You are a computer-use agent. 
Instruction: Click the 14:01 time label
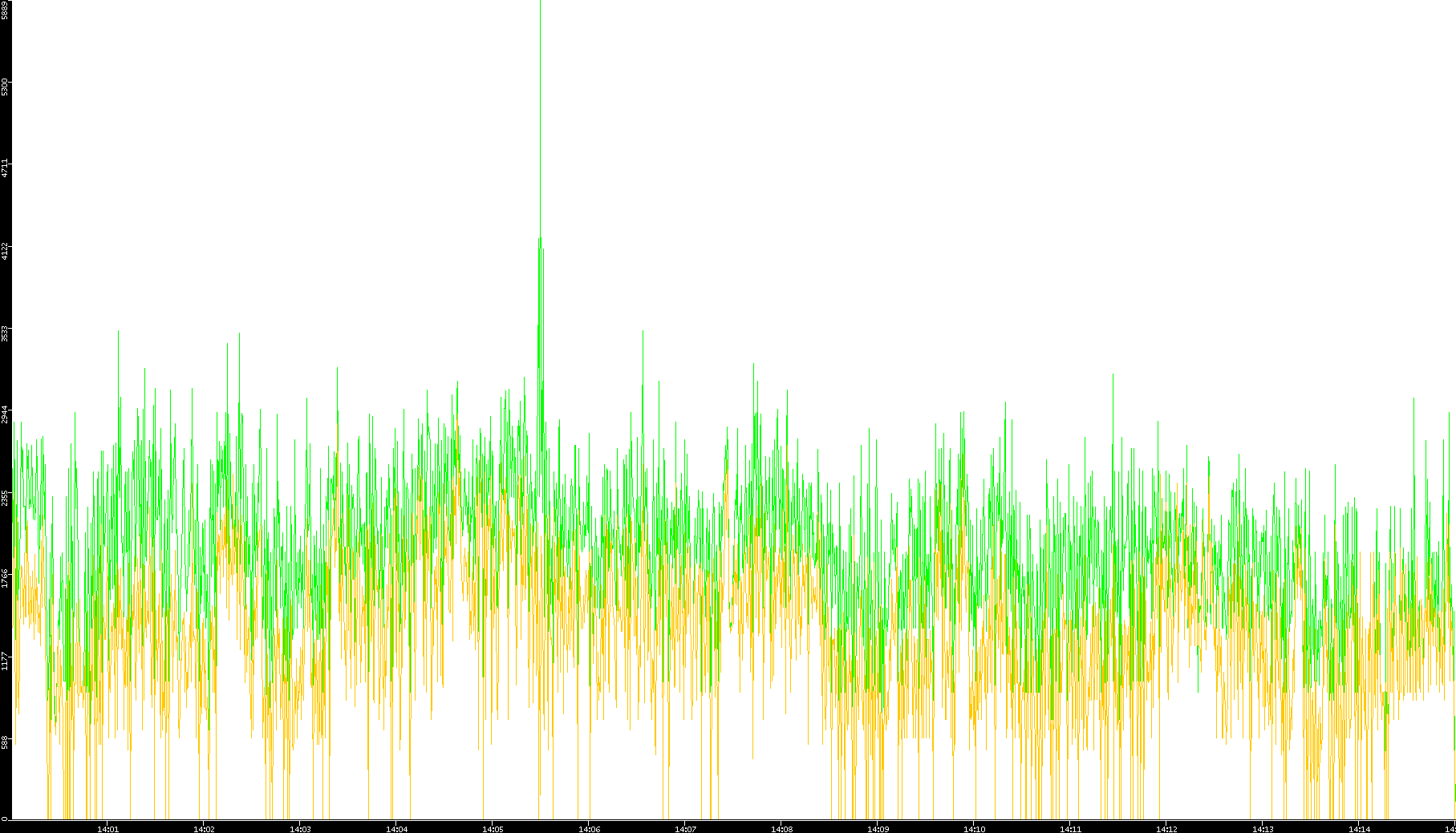tap(108, 829)
